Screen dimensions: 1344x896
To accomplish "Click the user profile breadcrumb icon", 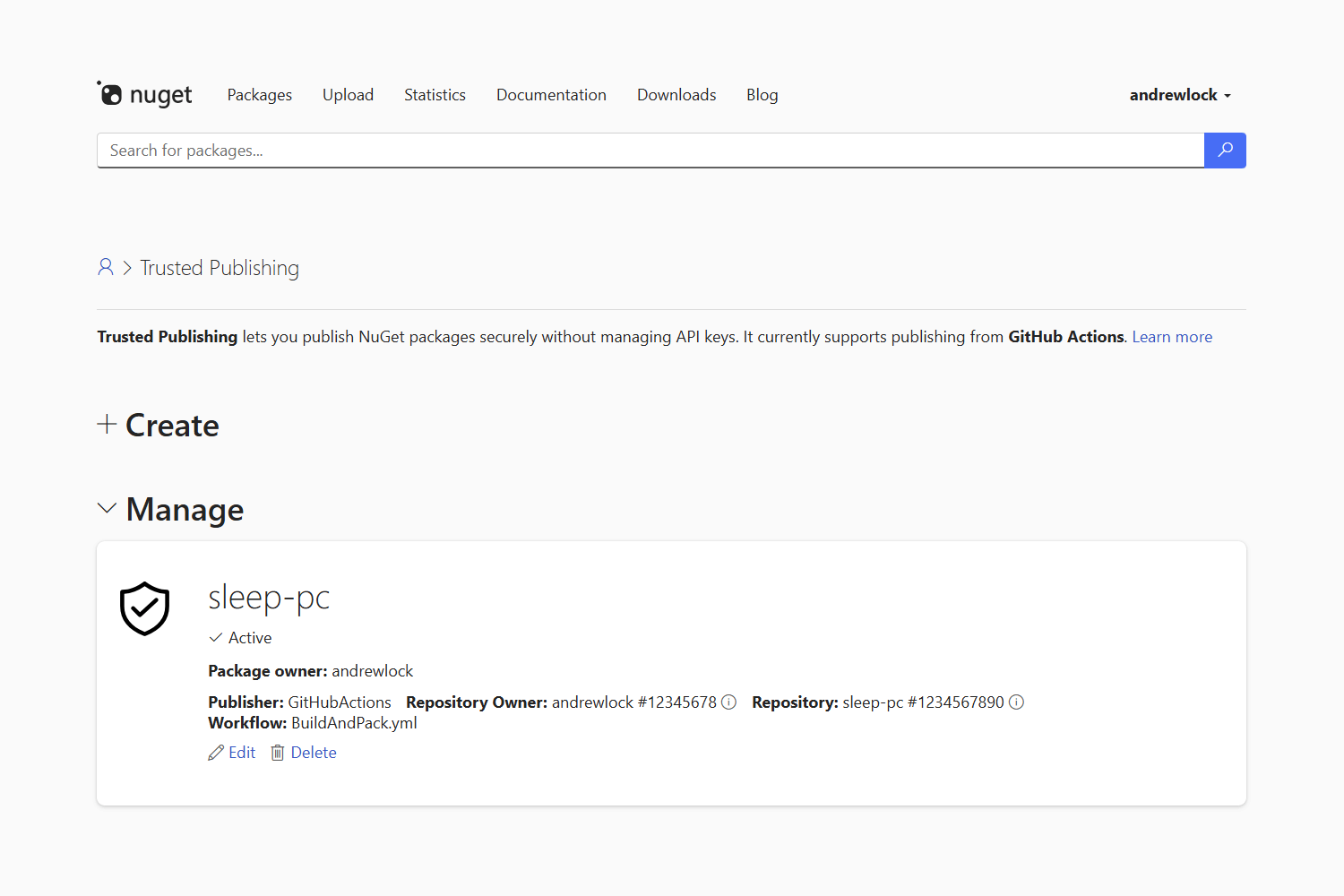I will click(106, 267).
